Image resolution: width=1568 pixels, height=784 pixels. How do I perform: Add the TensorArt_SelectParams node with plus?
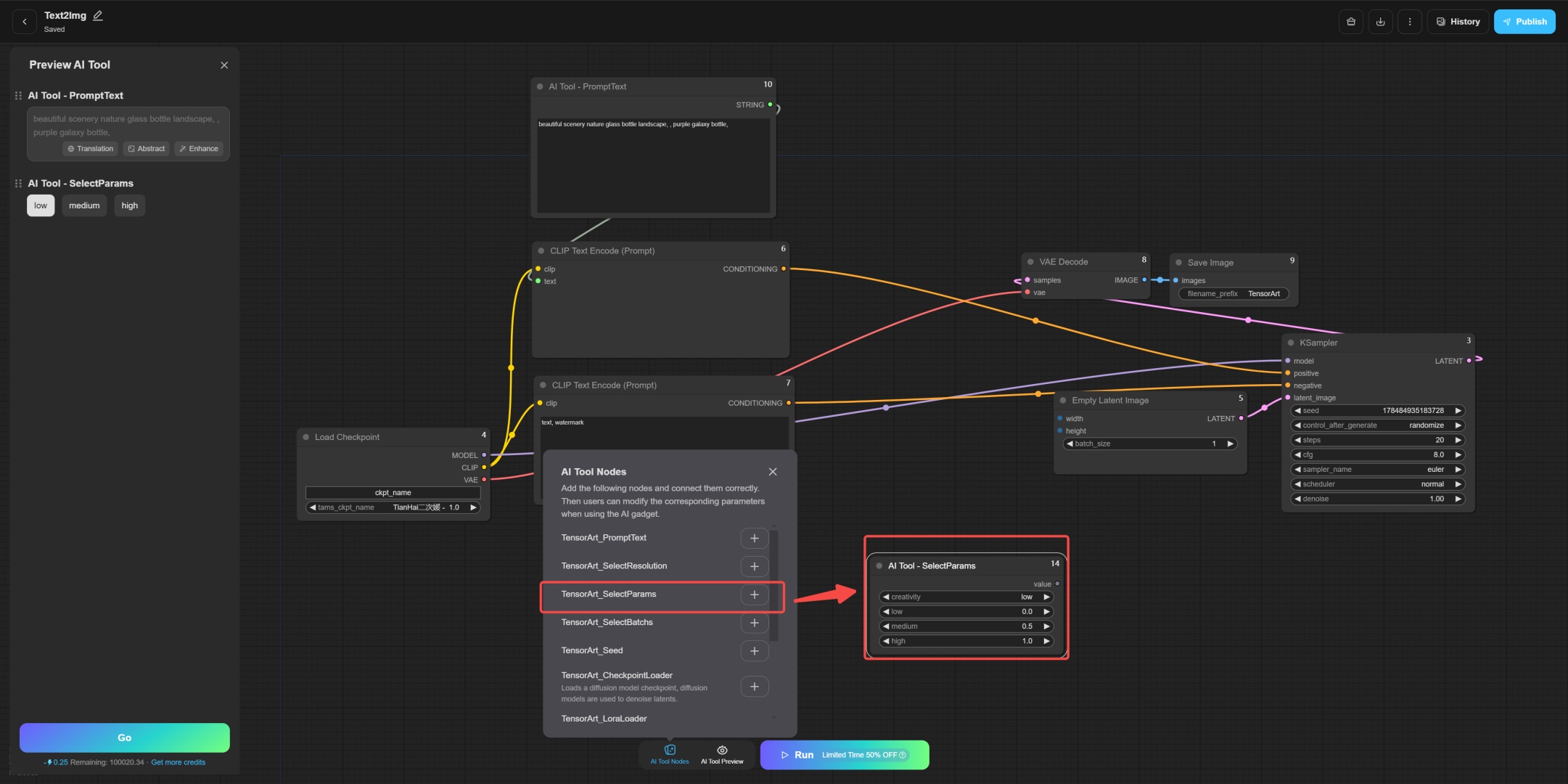point(754,595)
